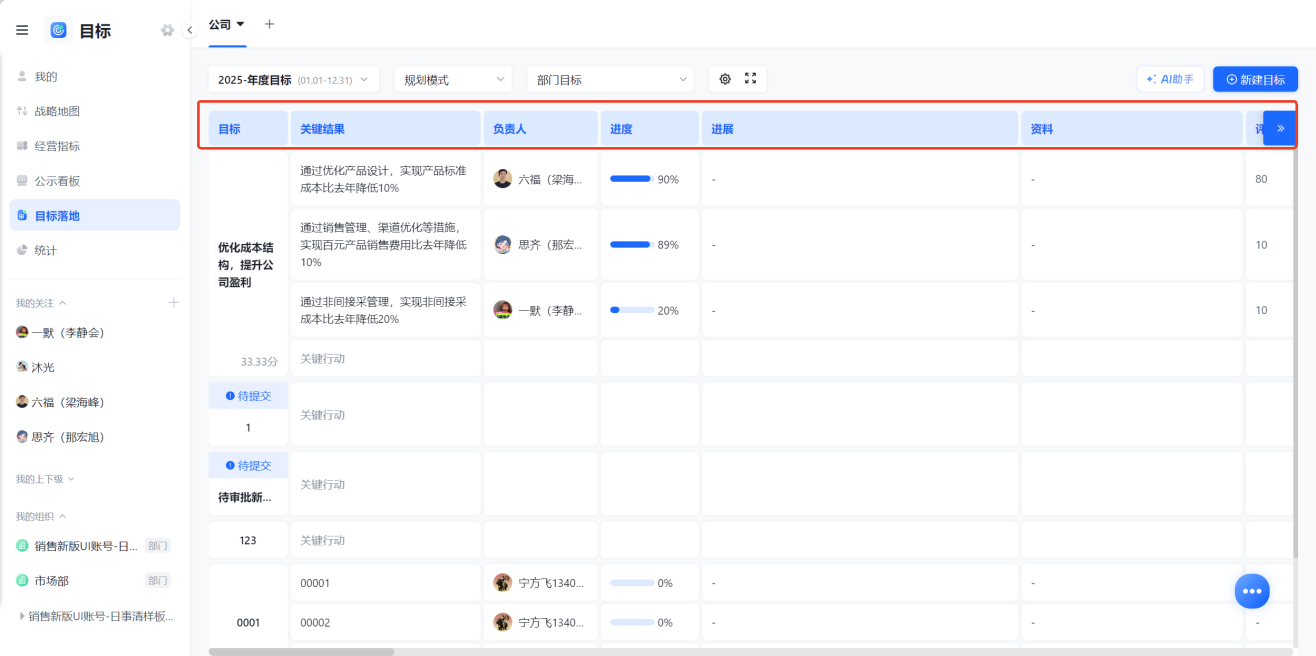Open the AI助手 button

tap(1170, 79)
